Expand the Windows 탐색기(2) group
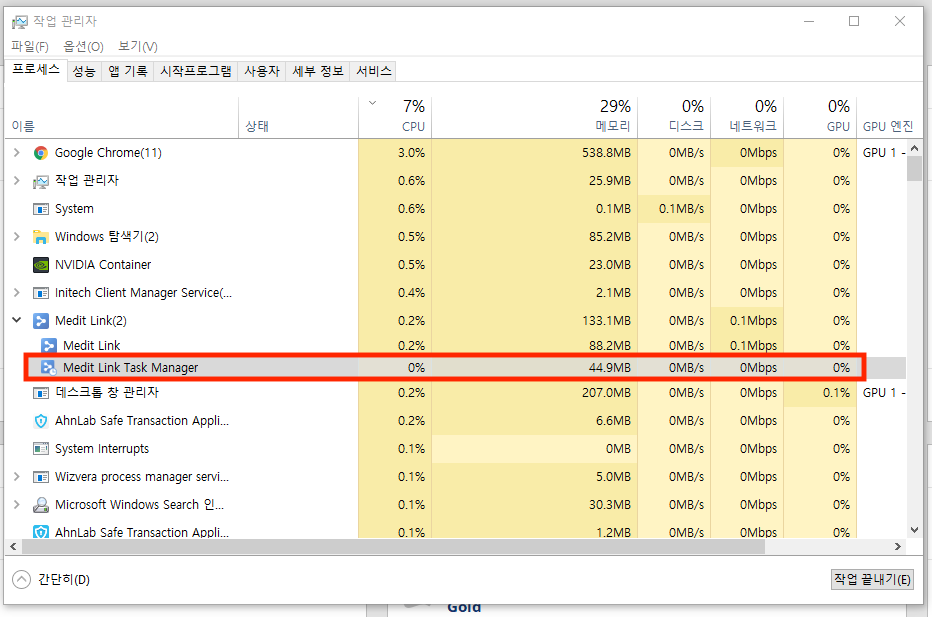The width and height of the screenshot is (932, 617). (17, 237)
